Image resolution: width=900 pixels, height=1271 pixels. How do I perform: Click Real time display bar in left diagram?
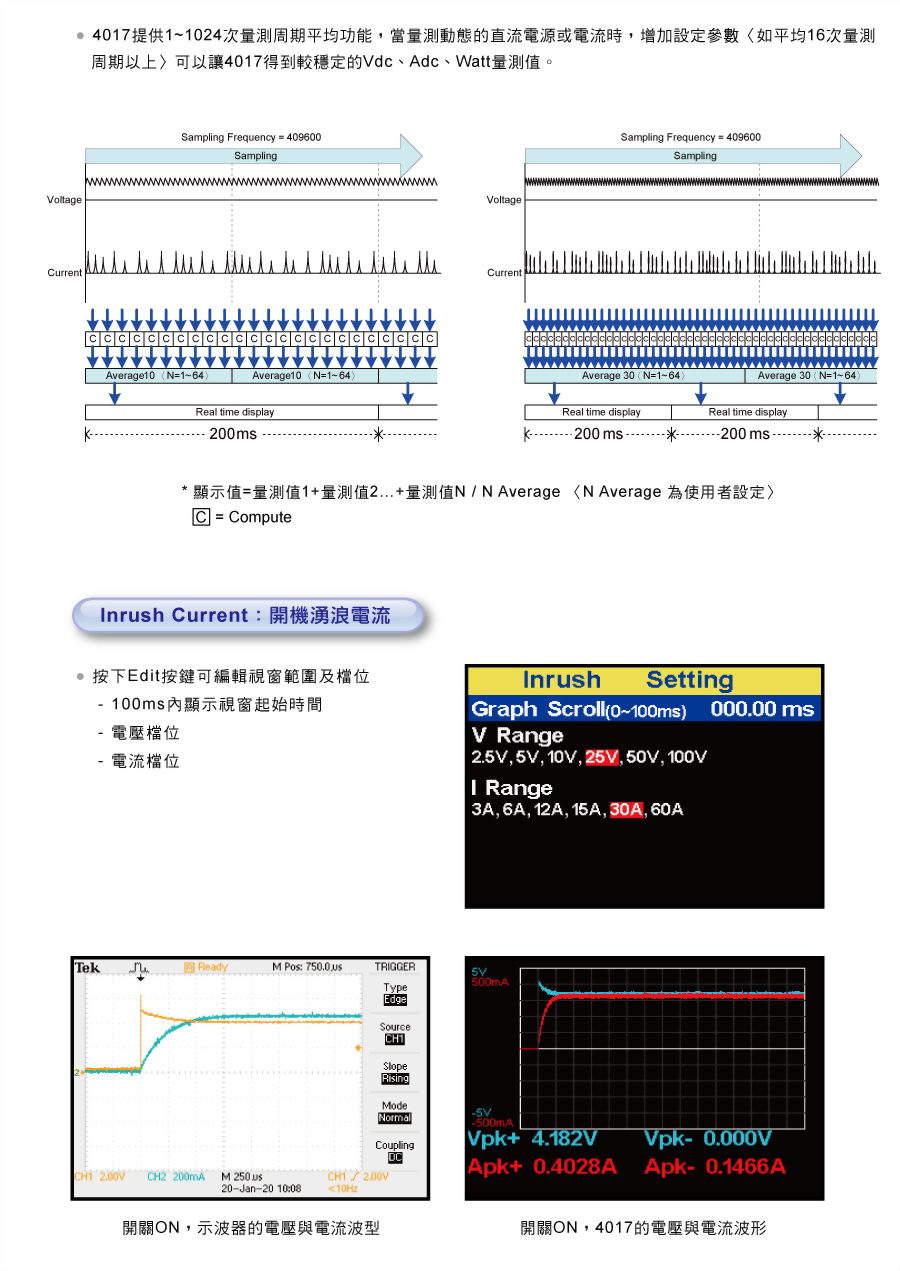click(x=232, y=412)
